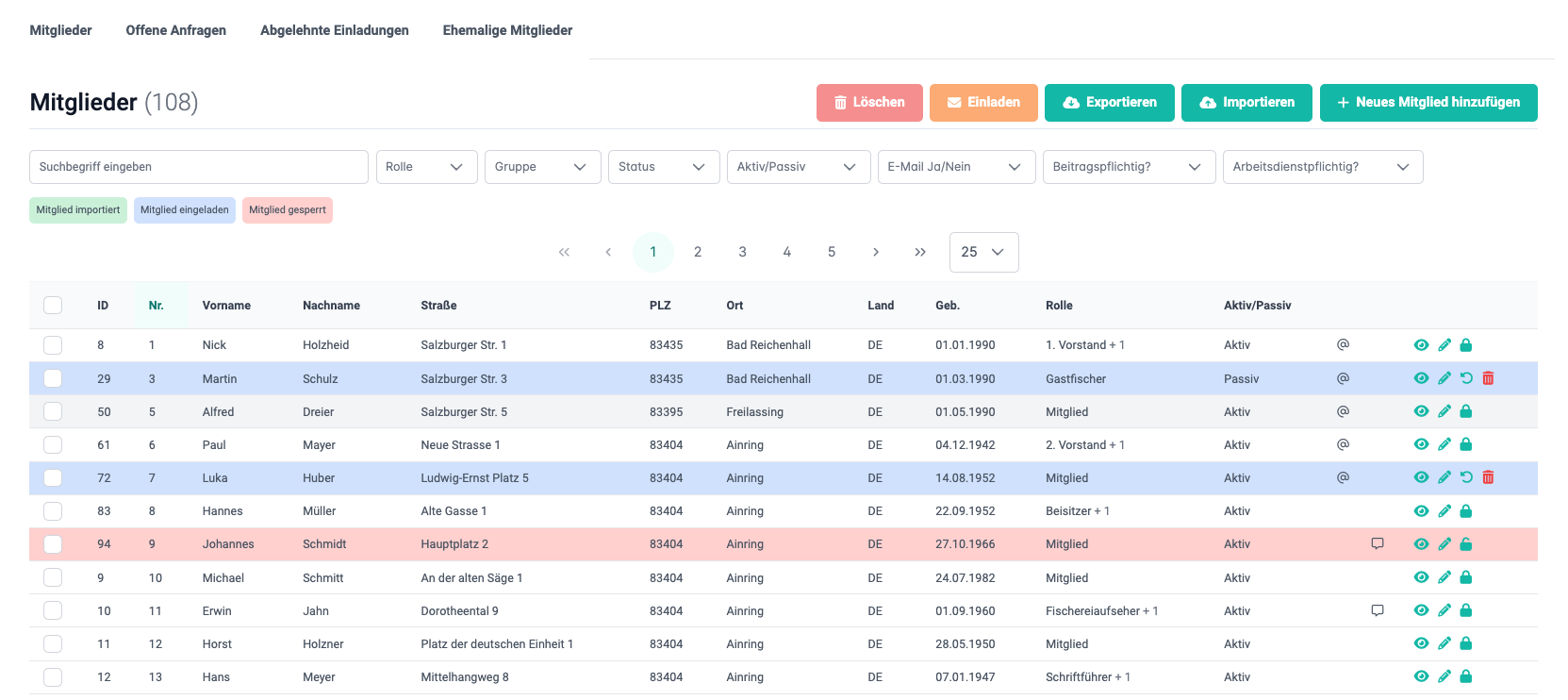1568x700 pixels.
Task: Switch to the Offene Anfragen tab
Action: [x=176, y=30]
